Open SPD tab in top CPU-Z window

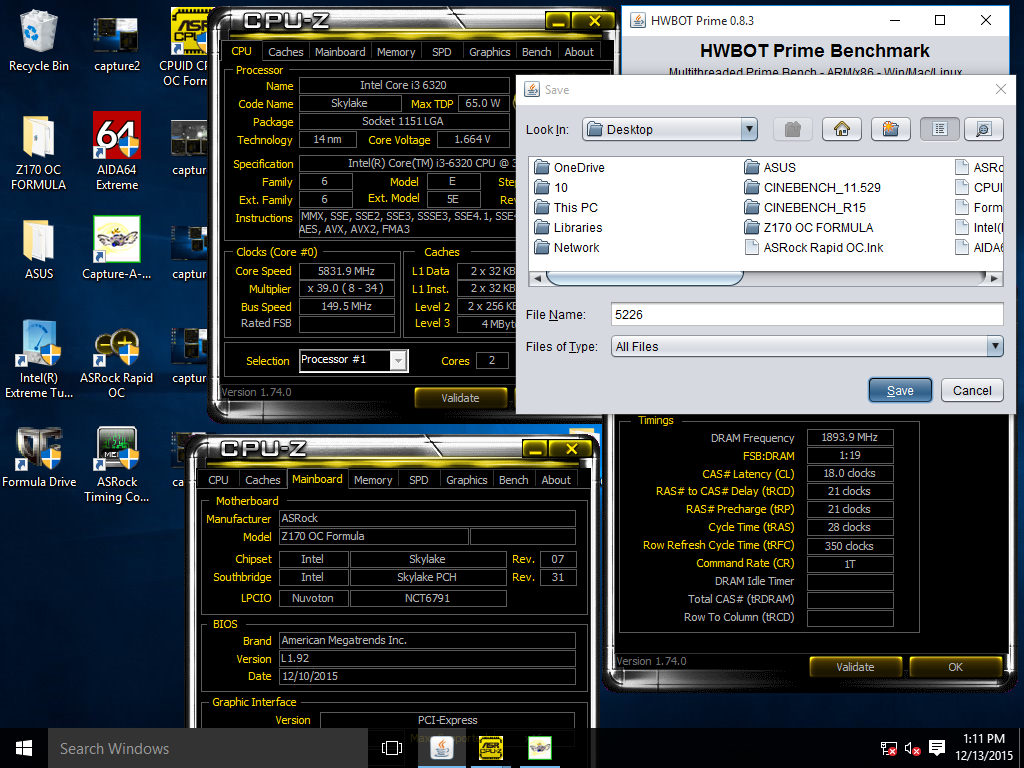(441, 52)
